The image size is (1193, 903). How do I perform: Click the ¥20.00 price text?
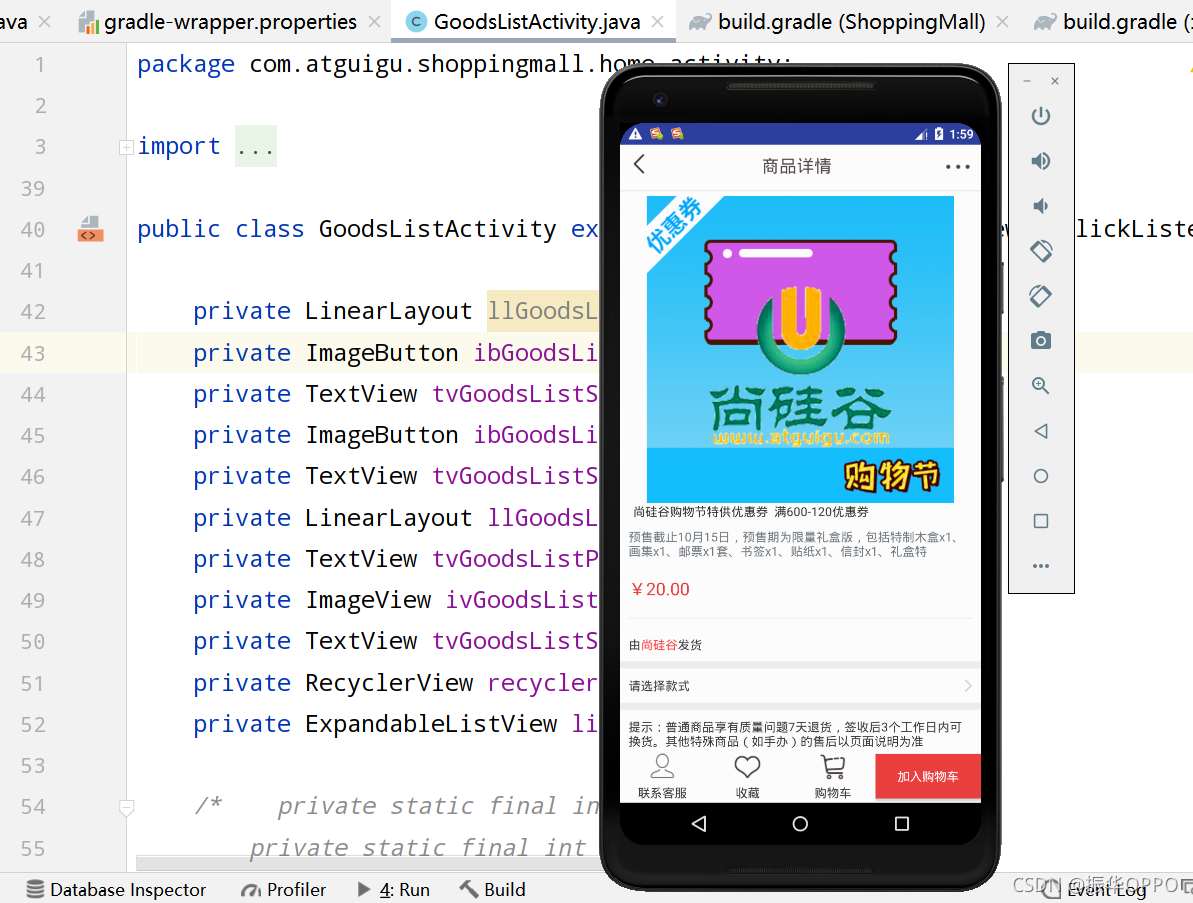(x=660, y=590)
